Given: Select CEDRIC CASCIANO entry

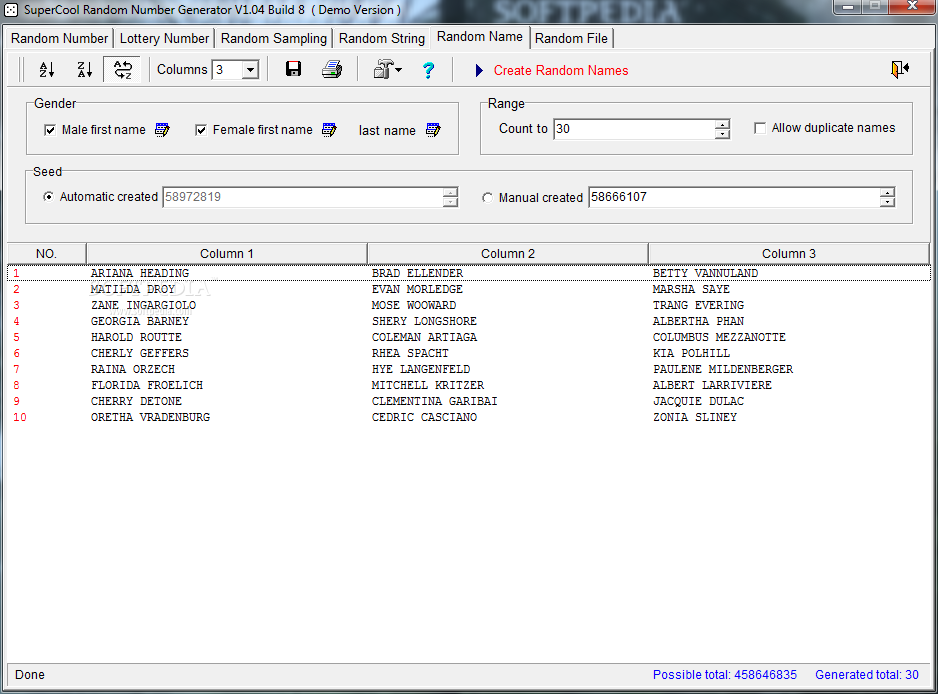Looking at the screenshot, I should [x=424, y=418].
